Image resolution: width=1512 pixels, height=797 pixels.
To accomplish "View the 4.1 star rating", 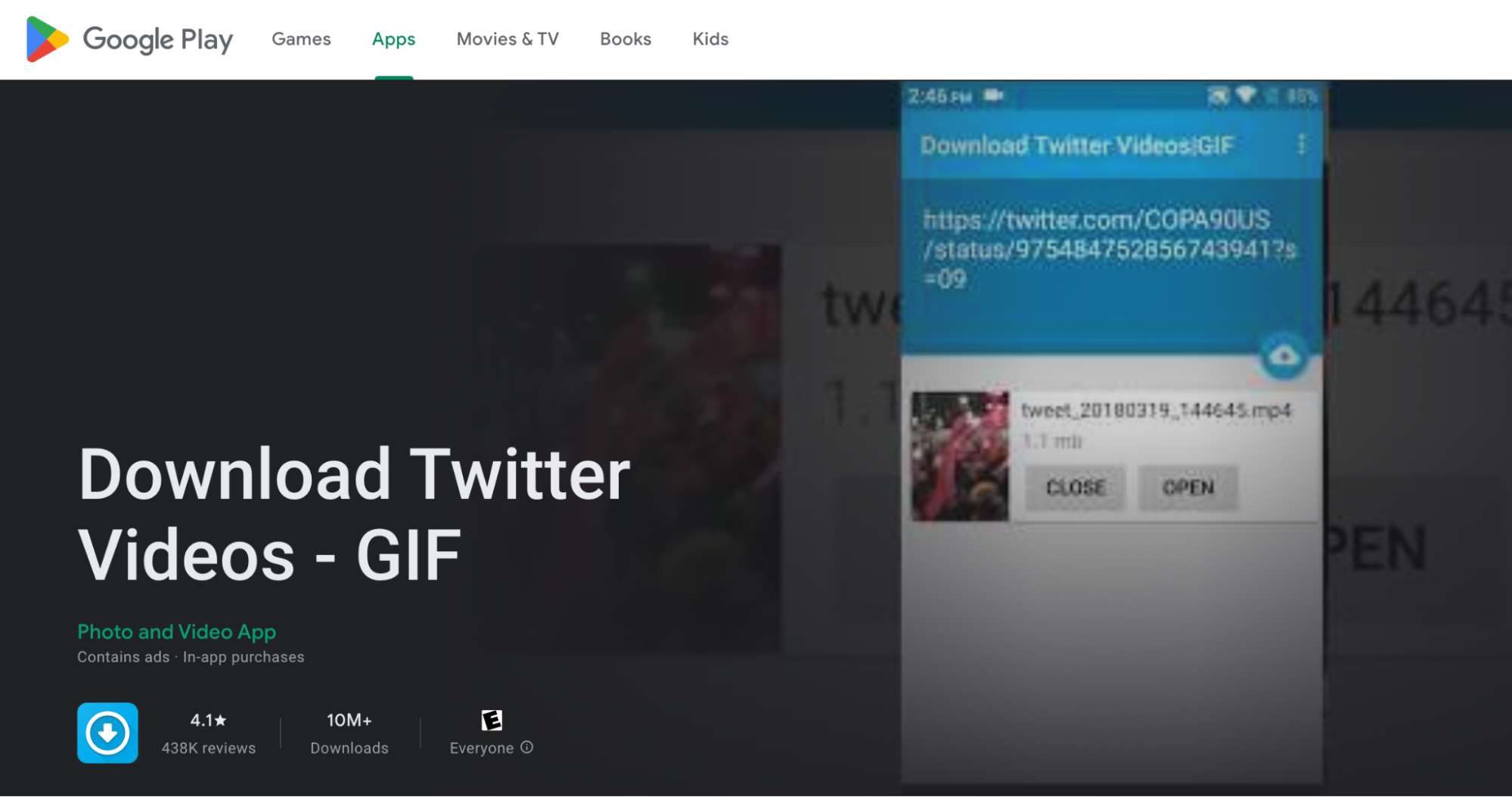I will point(208,720).
